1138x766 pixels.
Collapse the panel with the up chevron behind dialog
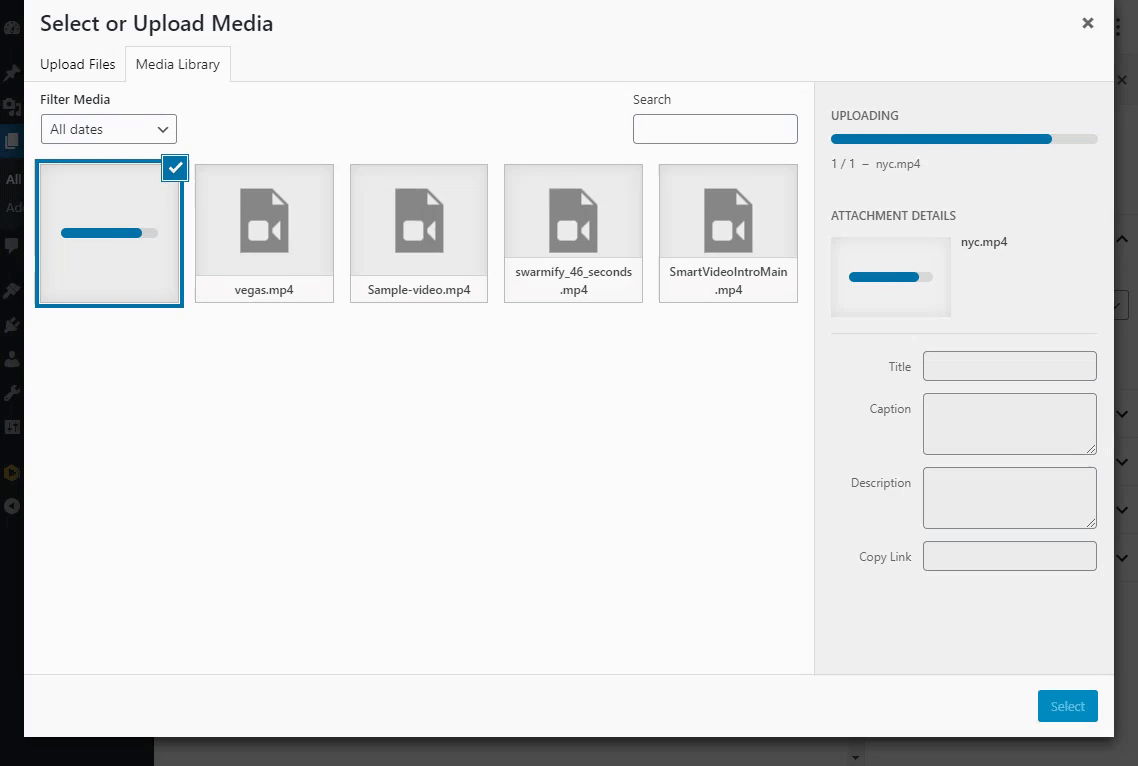pos(1122,240)
